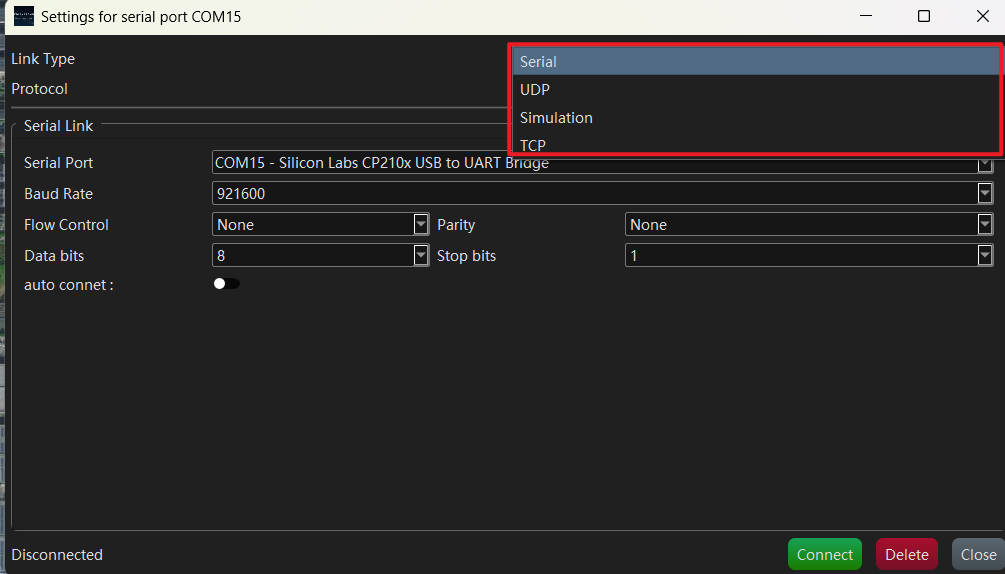Image resolution: width=1005 pixels, height=574 pixels.
Task: Select Serial in the Link Type list
Action: click(x=756, y=62)
